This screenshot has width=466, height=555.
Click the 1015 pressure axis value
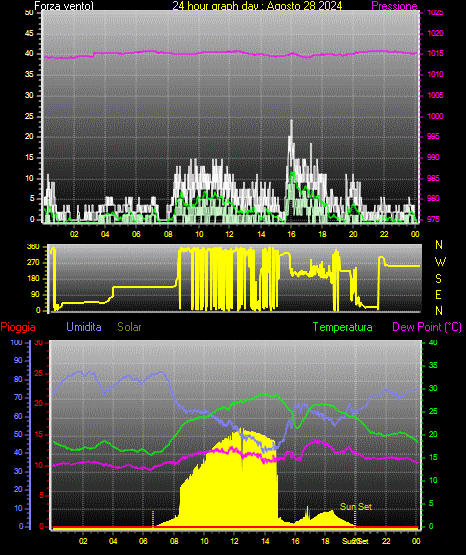(435, 53)
